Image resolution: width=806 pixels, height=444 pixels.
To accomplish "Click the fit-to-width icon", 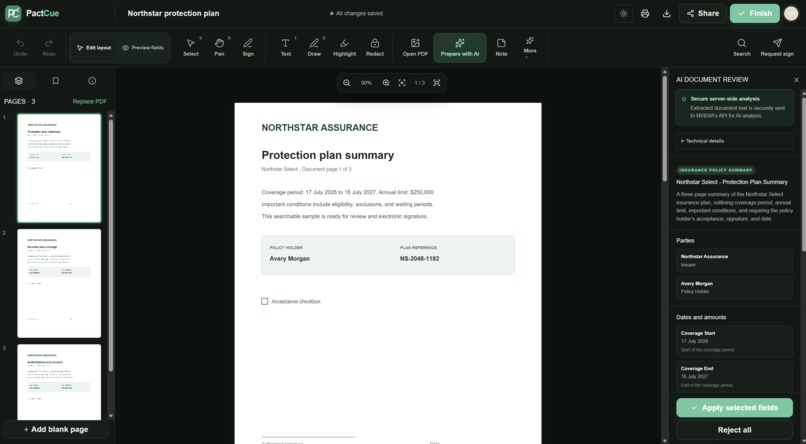I will pyautogui.click(x=402, y=83).
